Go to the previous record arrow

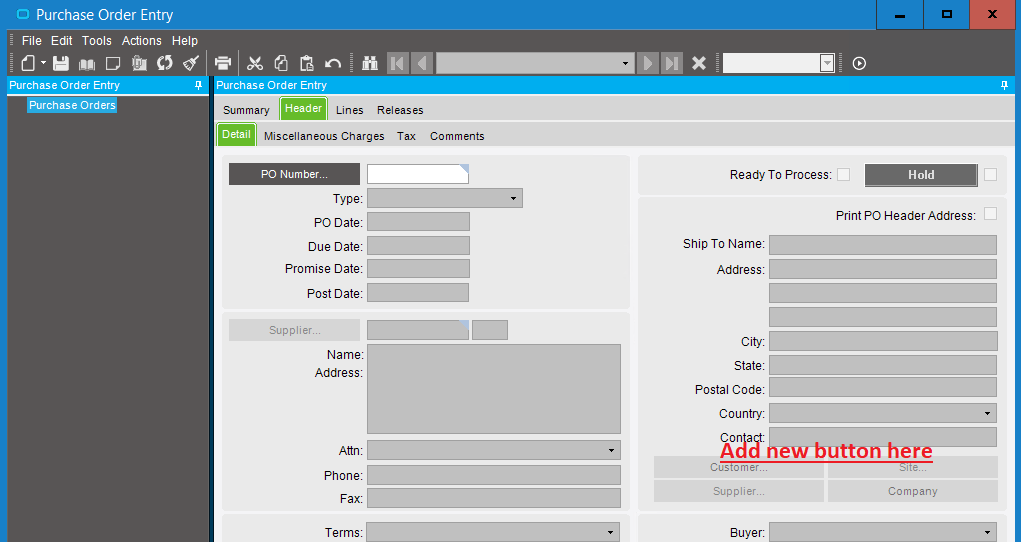click(422, 63)
